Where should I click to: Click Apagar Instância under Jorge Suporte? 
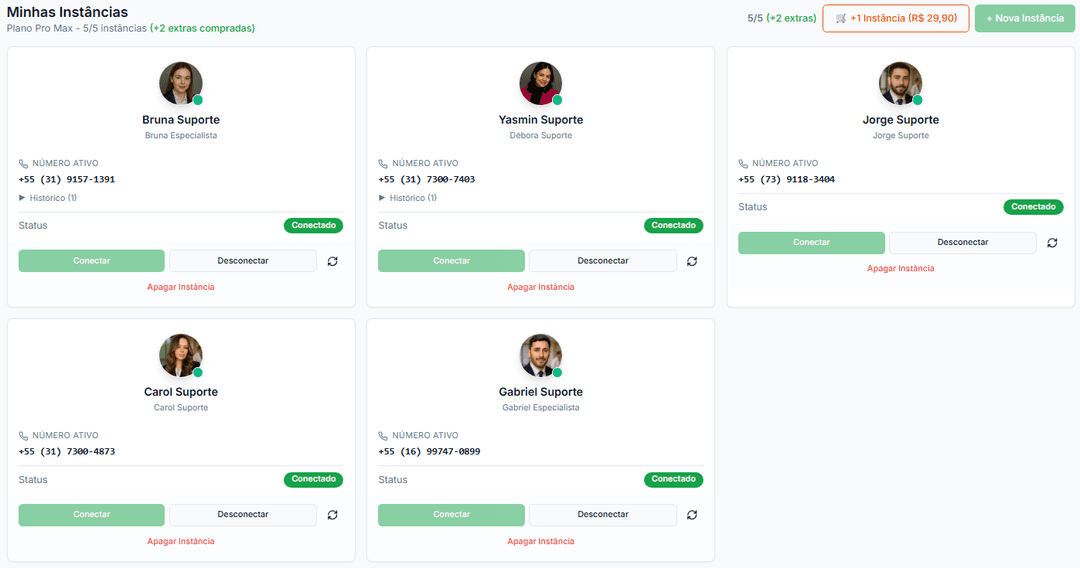[900, 268]
